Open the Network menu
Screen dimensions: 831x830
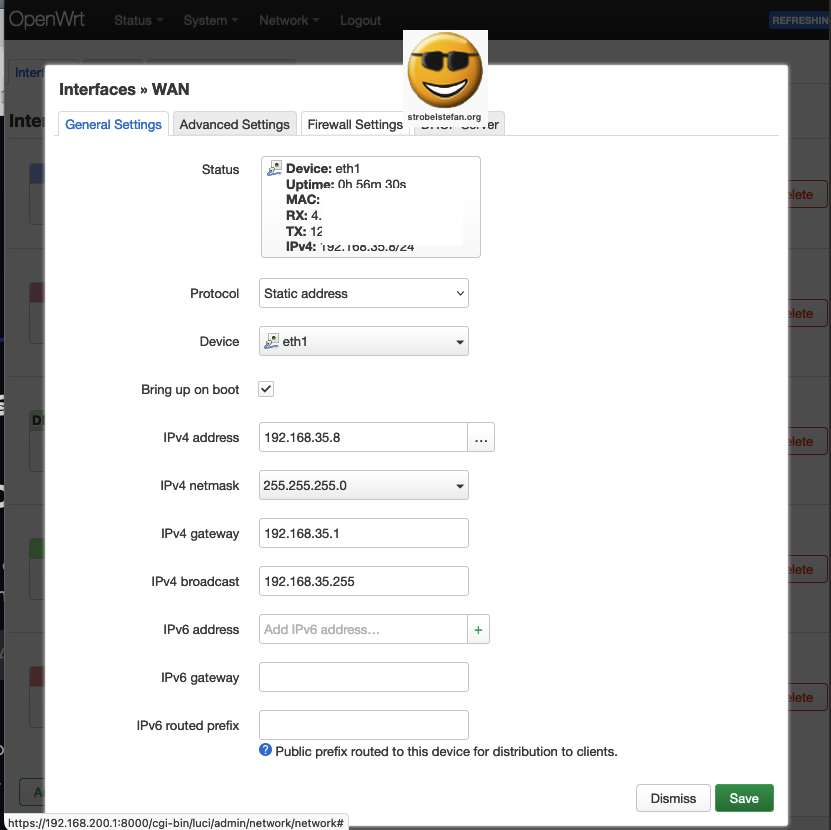pos(288,19)
